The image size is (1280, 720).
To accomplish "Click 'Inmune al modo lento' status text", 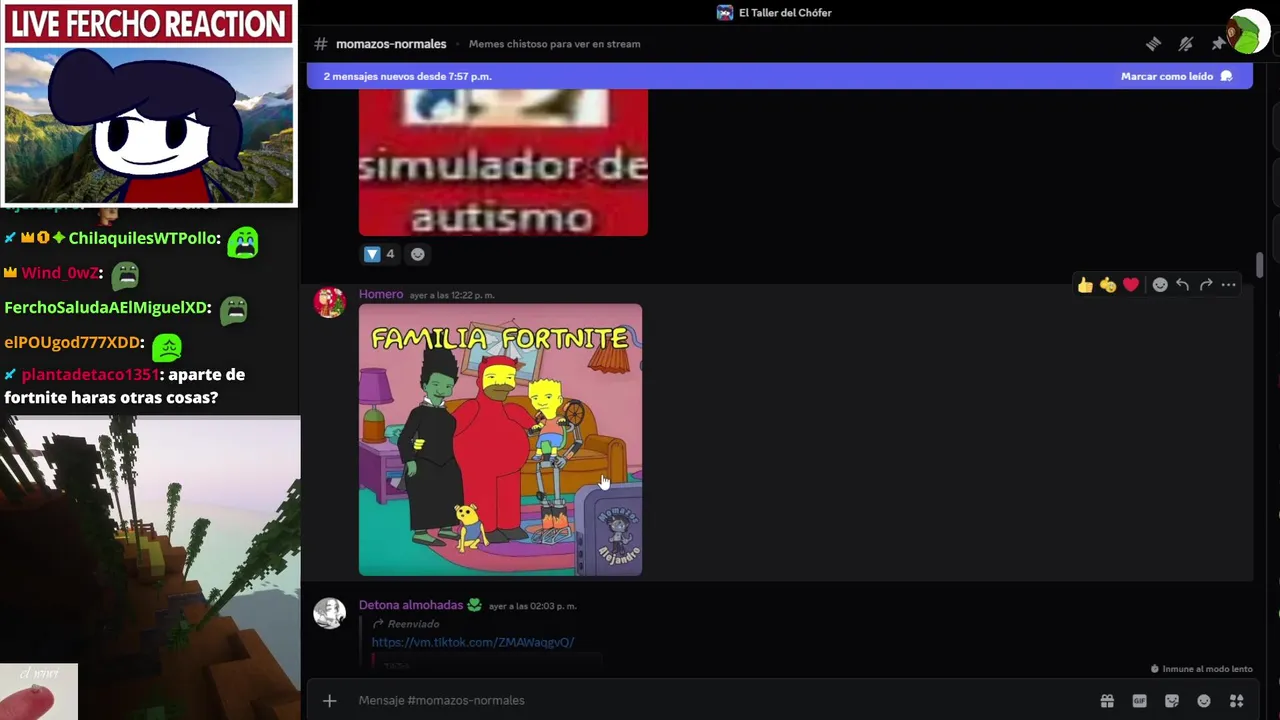I will (x=1207, y=669).
